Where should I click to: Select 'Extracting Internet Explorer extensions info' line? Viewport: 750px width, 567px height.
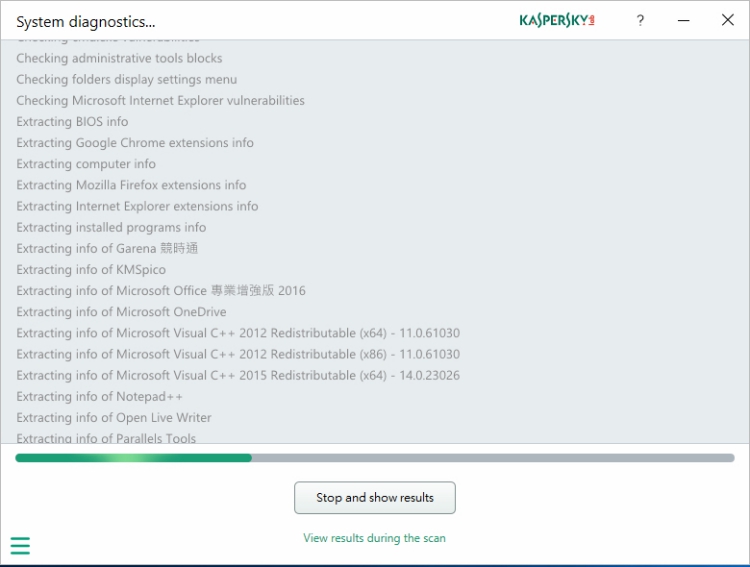tap(137, 206)
